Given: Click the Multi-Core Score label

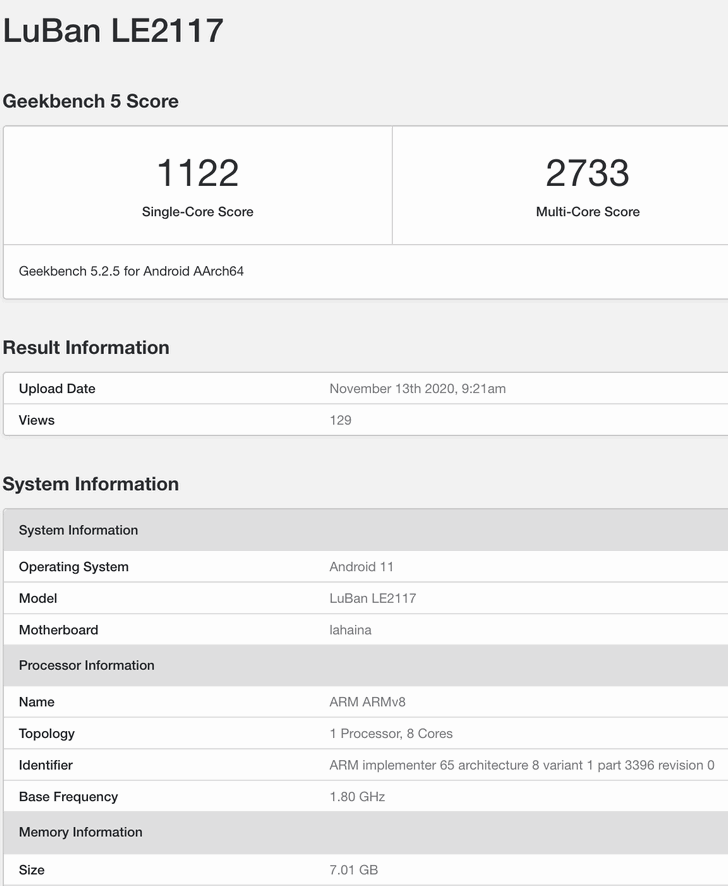Looking at the screenshot, I should 588,212.
